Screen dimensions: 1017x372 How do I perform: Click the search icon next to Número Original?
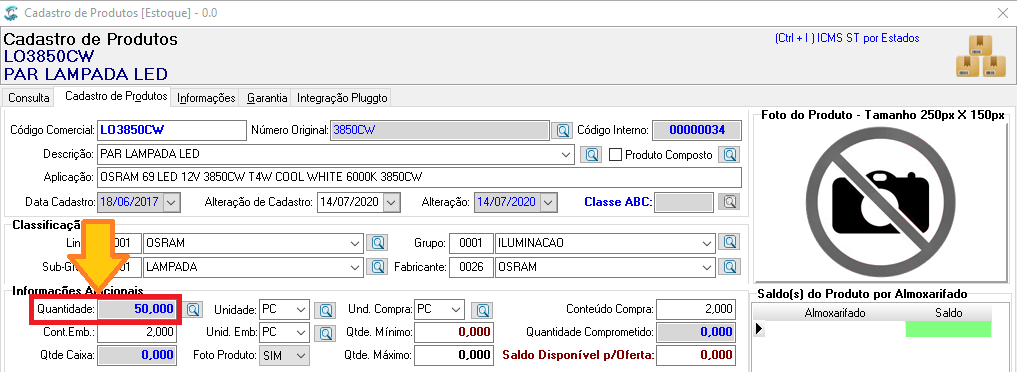pyautogui.click(x=562, y=130)
